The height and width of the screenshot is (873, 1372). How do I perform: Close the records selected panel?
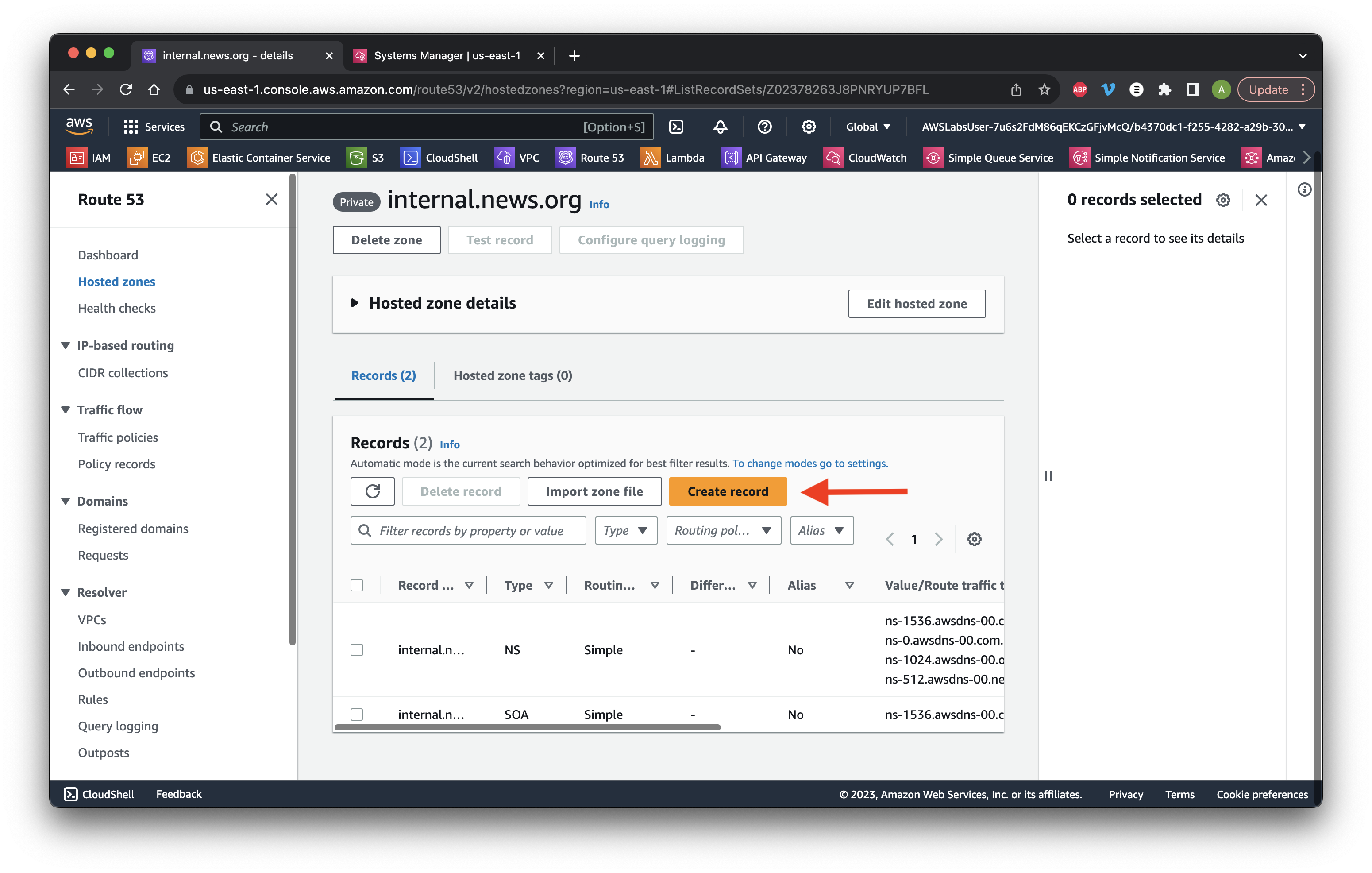(x=1261, y=200)
